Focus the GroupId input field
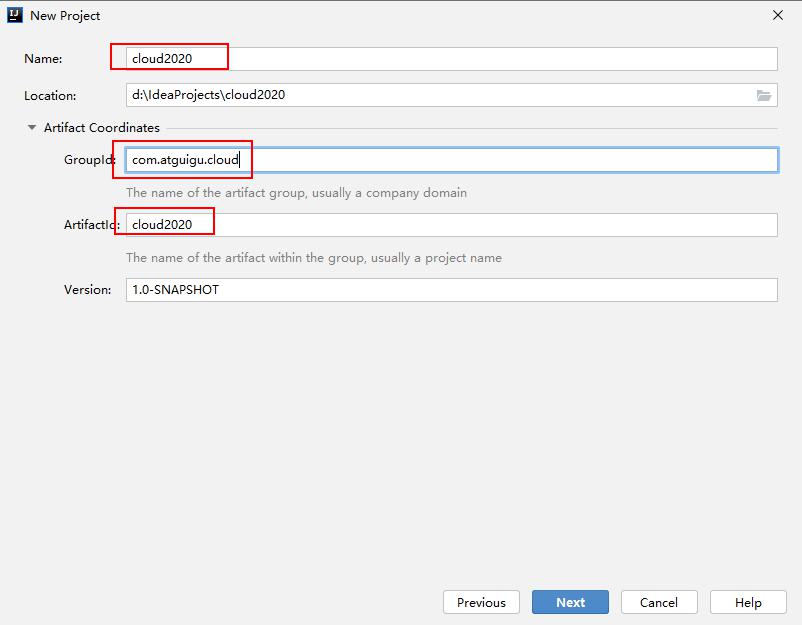802x625 pixels. 452,160
